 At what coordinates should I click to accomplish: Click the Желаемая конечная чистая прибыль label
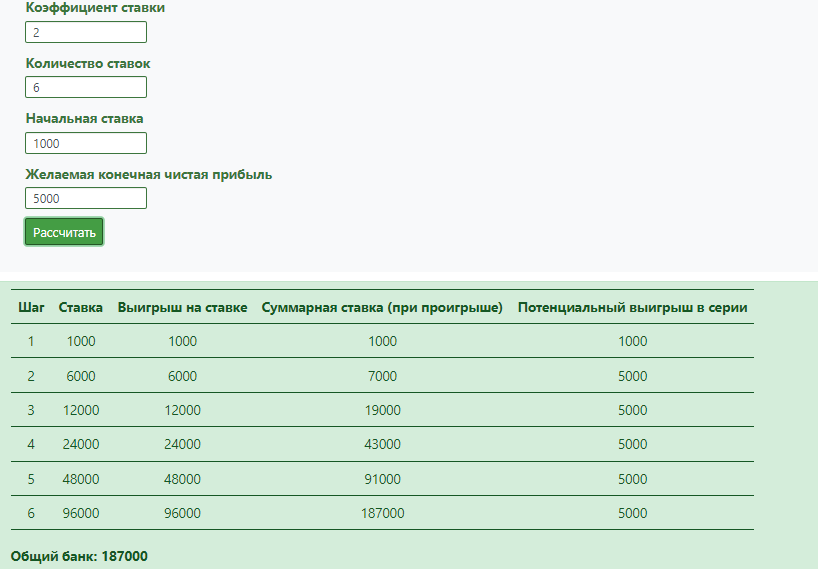coord(149,174)
